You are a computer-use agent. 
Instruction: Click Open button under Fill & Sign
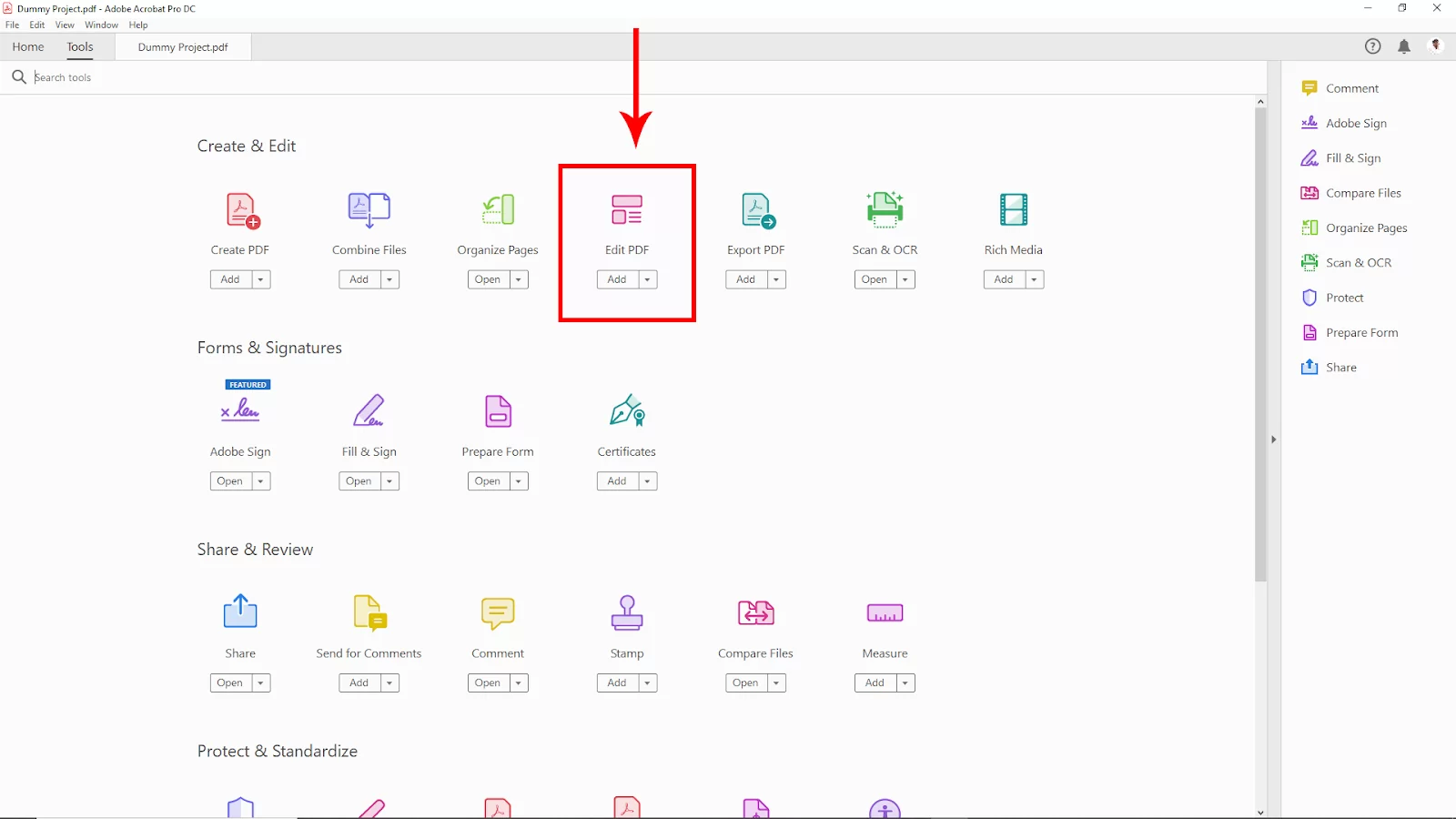pyautogui.click(x=359, y=481)
